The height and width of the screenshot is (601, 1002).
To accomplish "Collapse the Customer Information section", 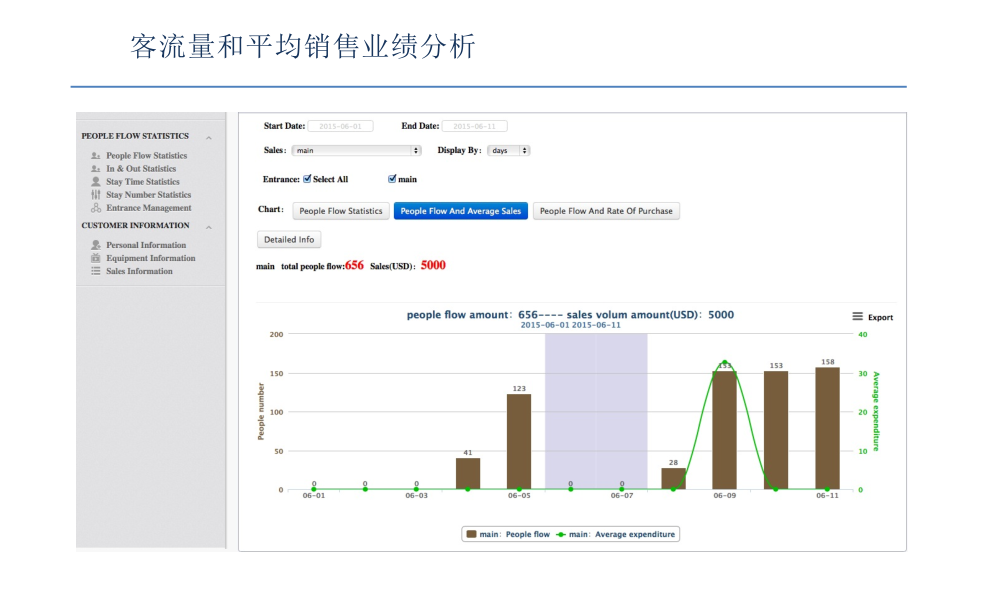I will pyautogui.click(x=209, y=227).
